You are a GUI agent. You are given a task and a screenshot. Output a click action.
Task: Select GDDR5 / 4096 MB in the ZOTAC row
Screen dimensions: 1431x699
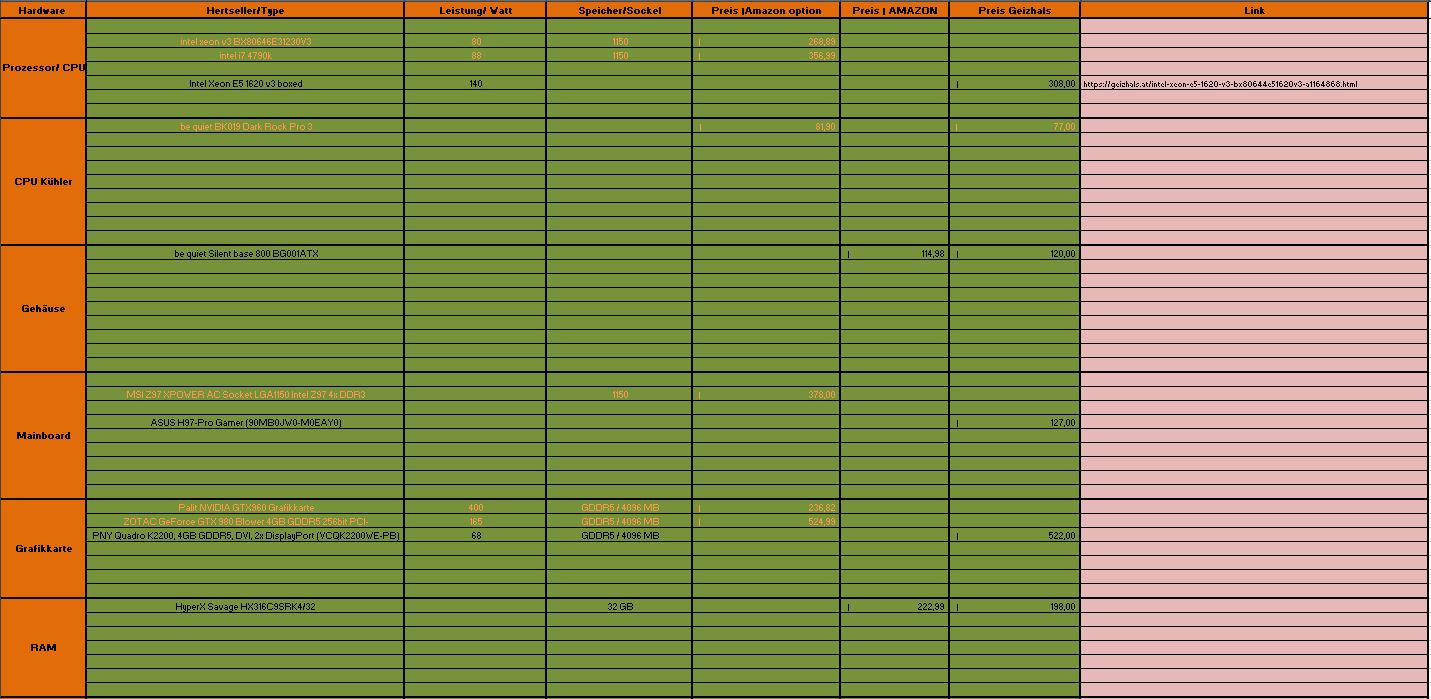[x=619, y=522]
